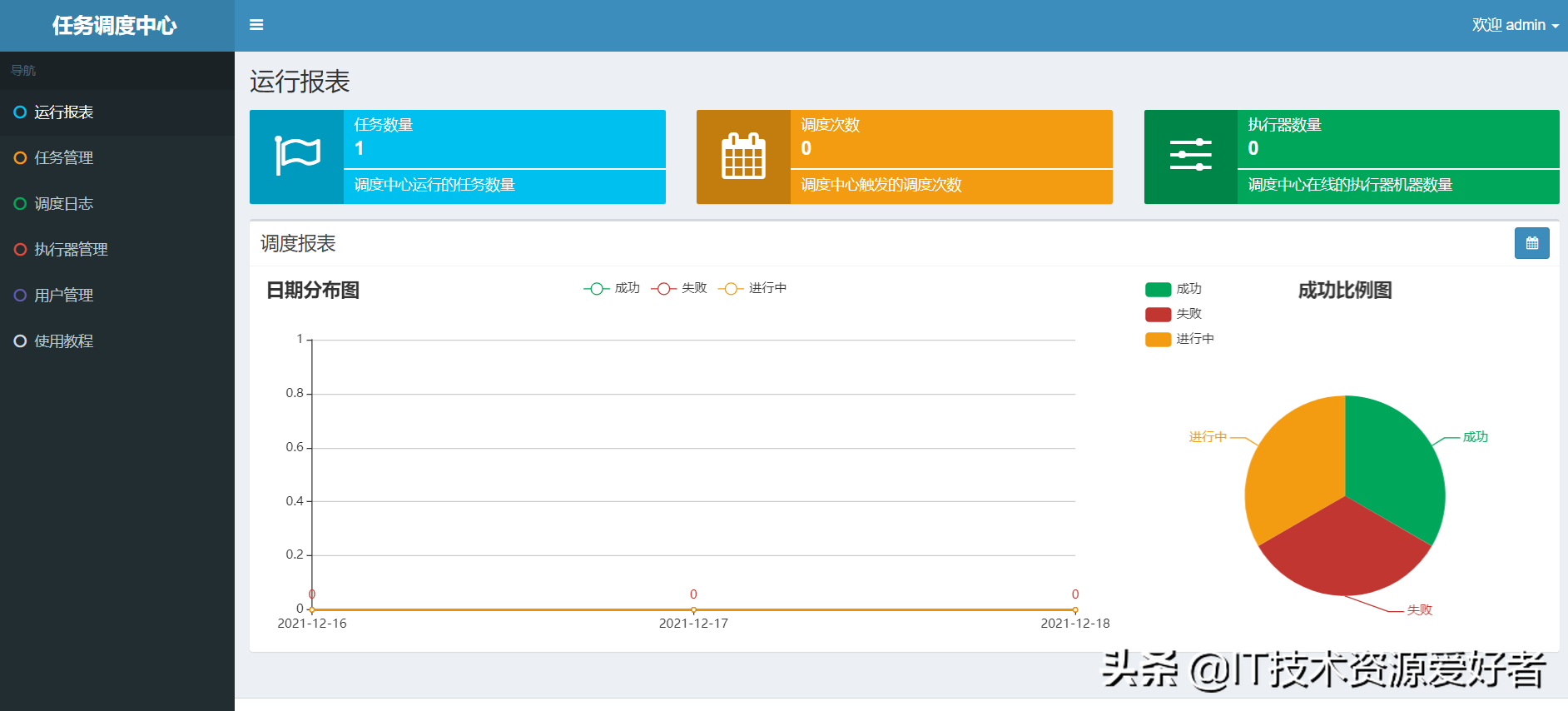1568x711 pixels.
Task: Toggle sidebar with hamburger menu icon
Action: click(256, 25)
